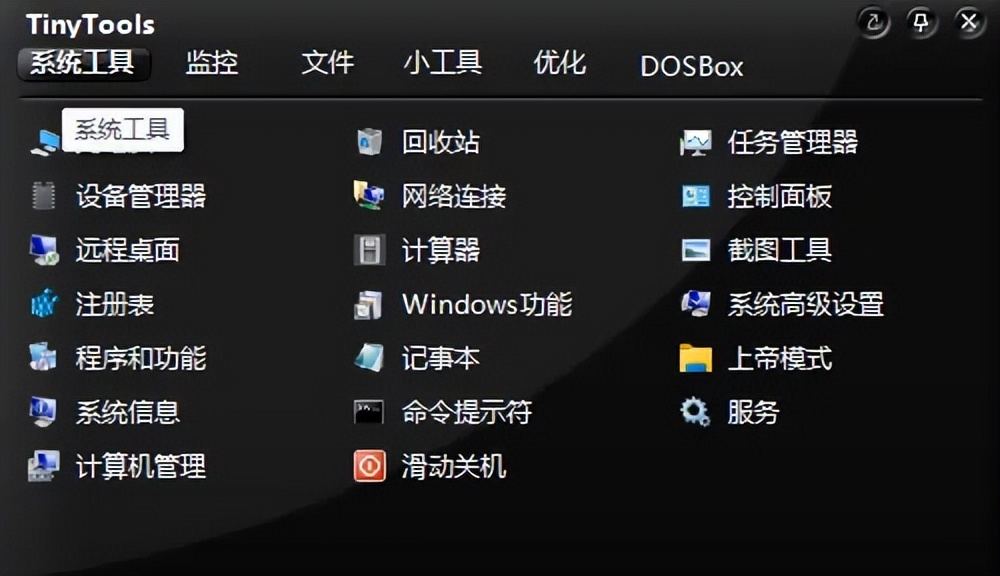This screenshot has height=576, width=1000.
Task: Open the 命令提示符 console icon
Action: (x=369, y=412)
